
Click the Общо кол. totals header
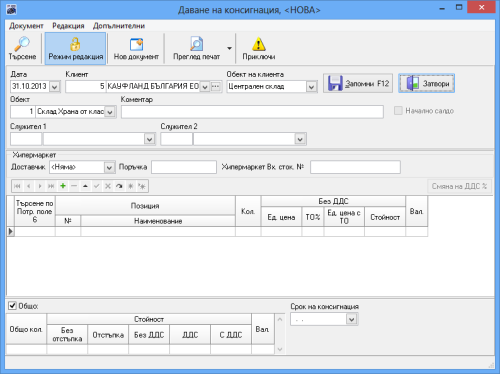coord(26,329)
